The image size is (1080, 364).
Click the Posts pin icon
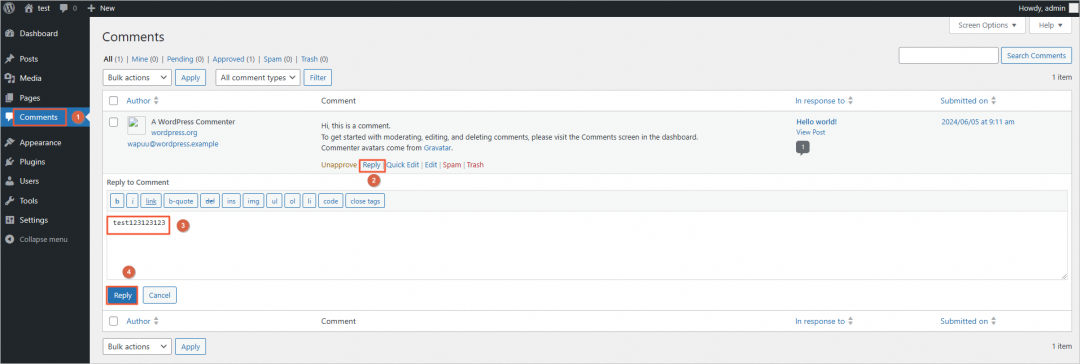(x=10, y=59)
